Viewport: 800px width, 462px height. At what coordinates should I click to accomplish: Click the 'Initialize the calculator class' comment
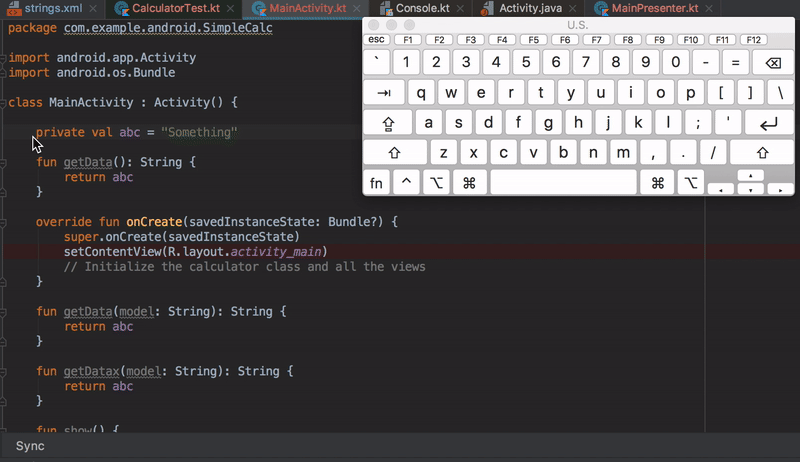click(244, 267)
